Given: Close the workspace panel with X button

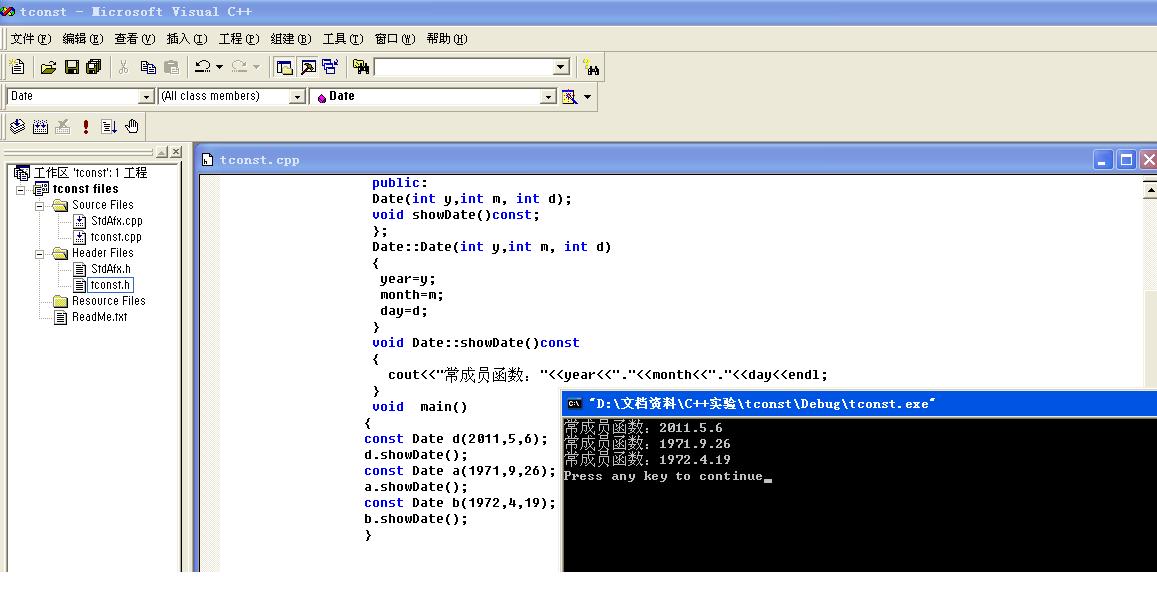Looking at the screenshot, I should (x=176, y=152).
